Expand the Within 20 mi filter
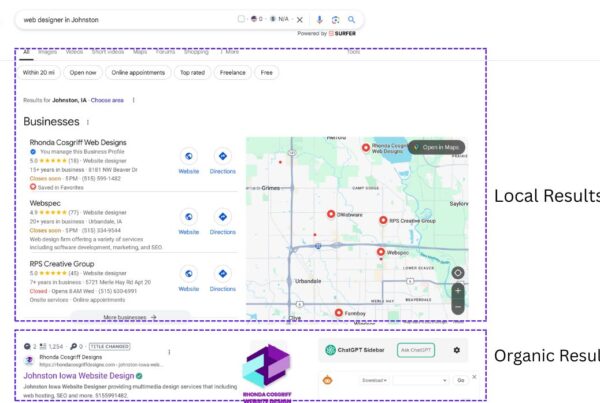Screen dimensions: 600x403 [x=39, y=72]
